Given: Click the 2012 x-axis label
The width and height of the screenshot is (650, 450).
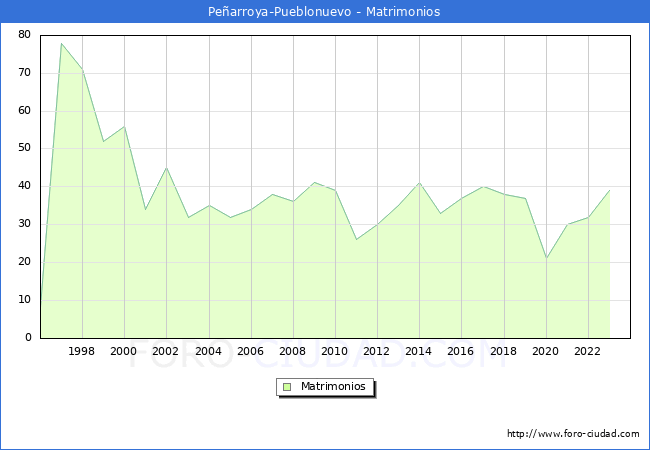Looking at the screenshot, I should click(376, 351).
